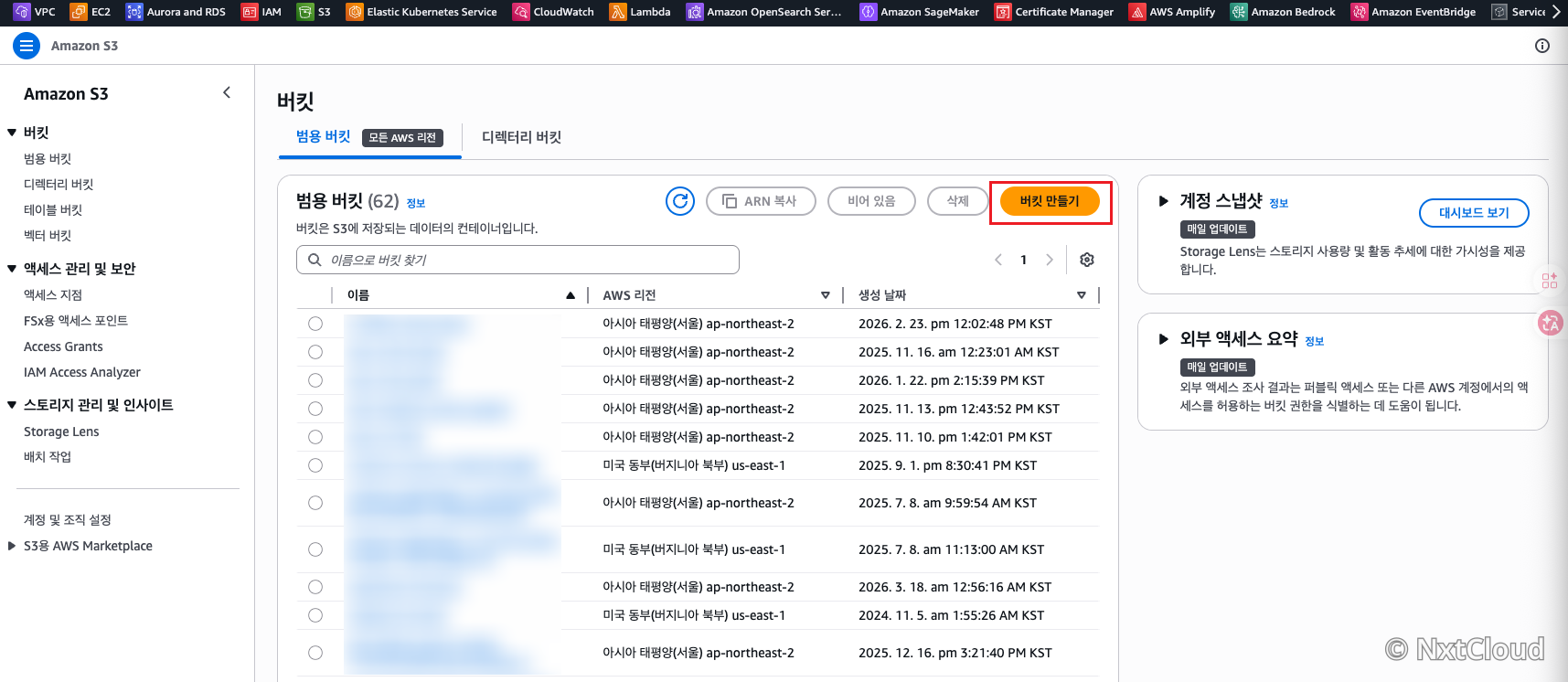Go to the previous page of buckets
The width and height of the screenshot is (1568, 682).
coord(998,260)
